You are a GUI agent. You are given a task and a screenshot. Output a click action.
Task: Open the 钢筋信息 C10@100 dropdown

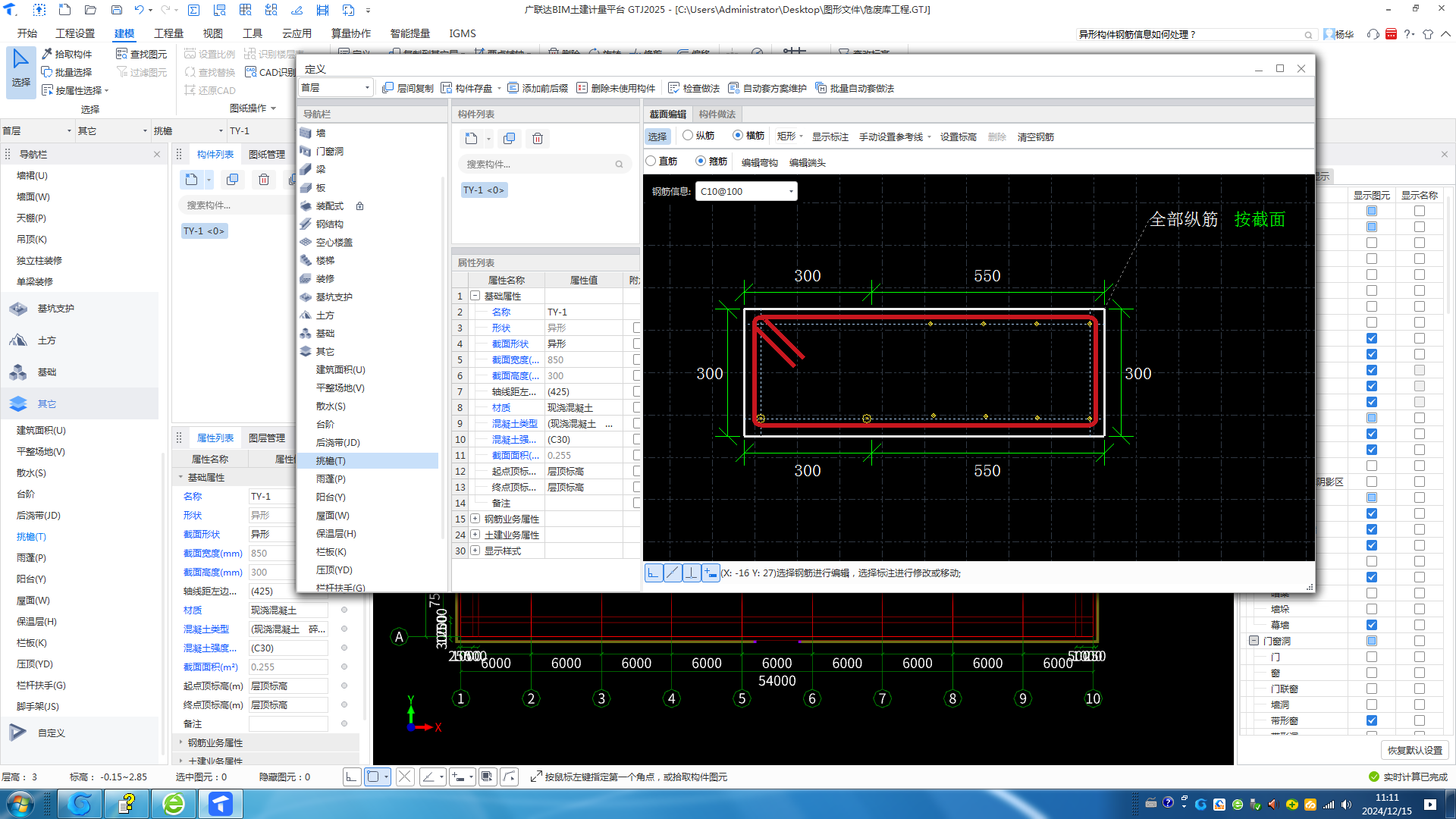click(x=746, y=191)
